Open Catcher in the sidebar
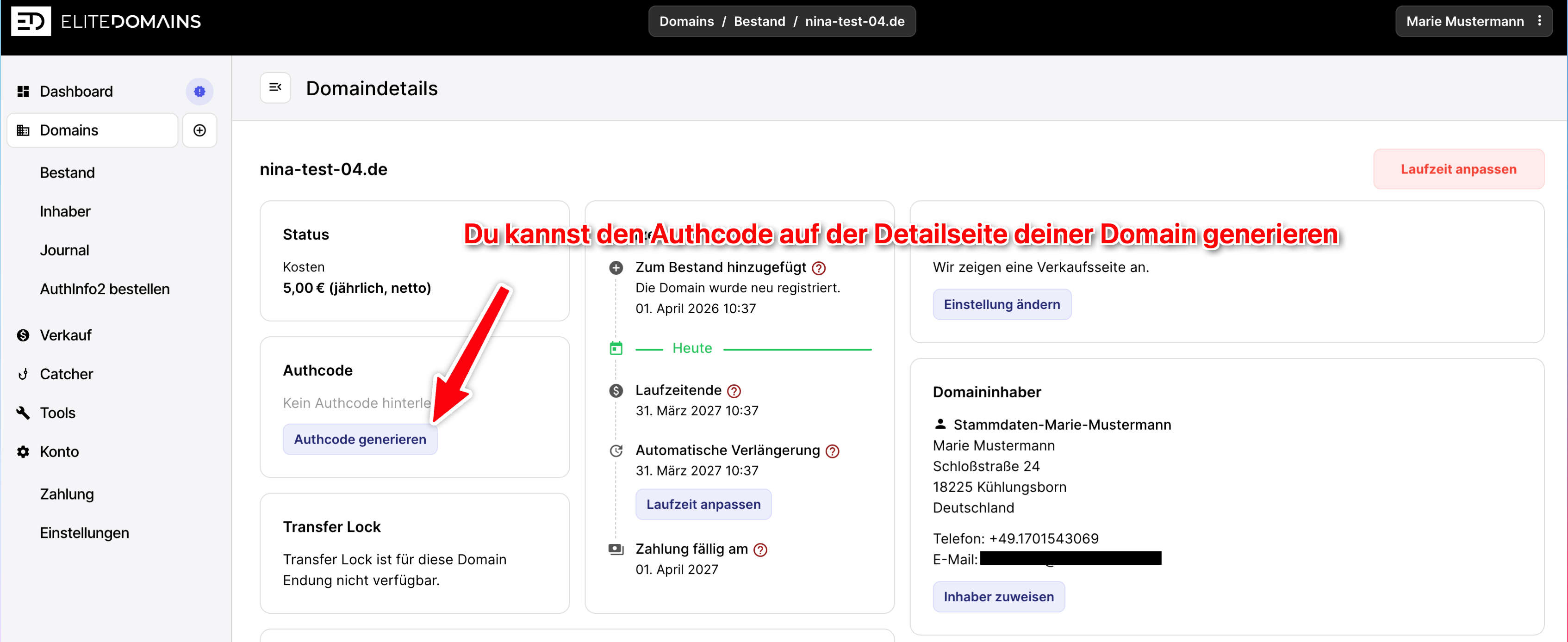This screenshot has height=642, width=1568. coord(66,374)
